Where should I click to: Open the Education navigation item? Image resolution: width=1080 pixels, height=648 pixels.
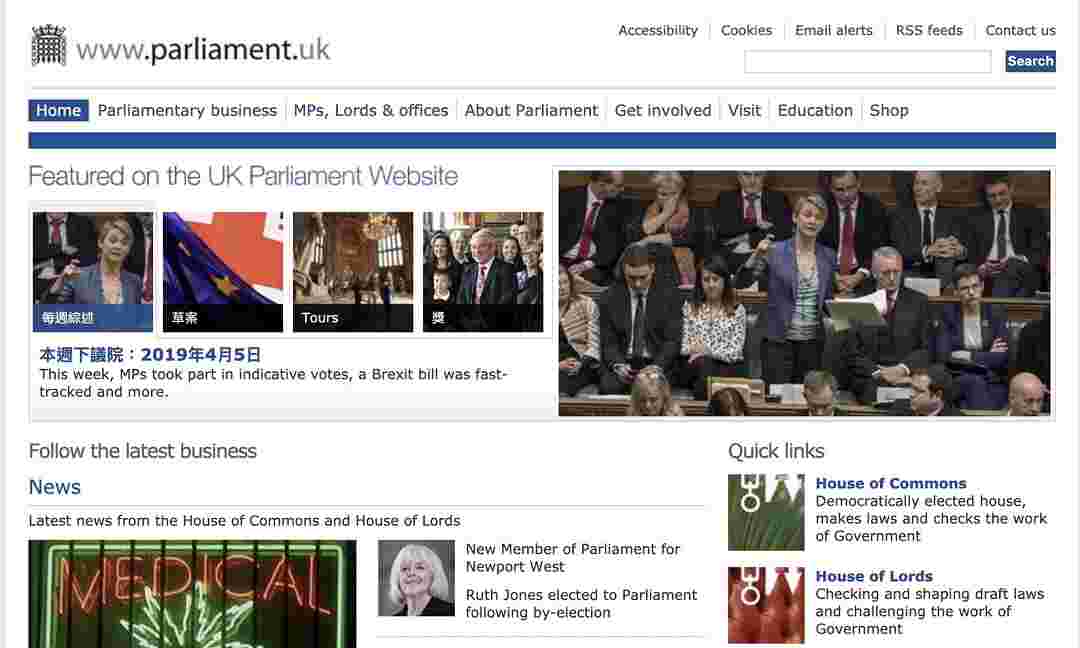point(815,110)
